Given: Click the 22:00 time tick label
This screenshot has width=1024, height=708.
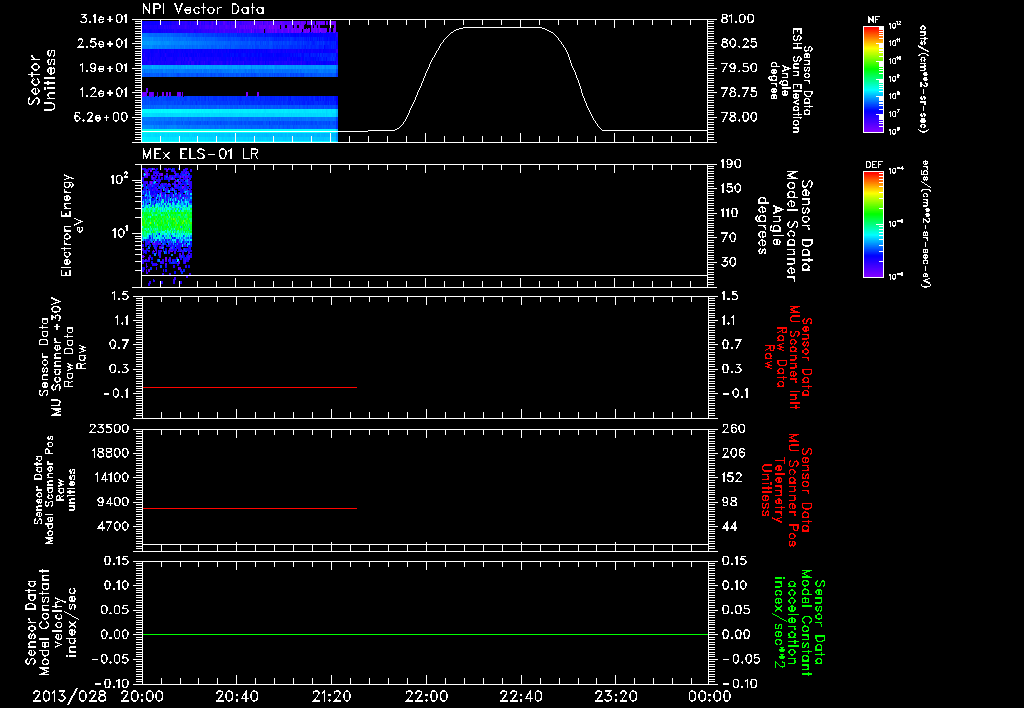Looking at the screenshot, I should click(x=426, y=696).
